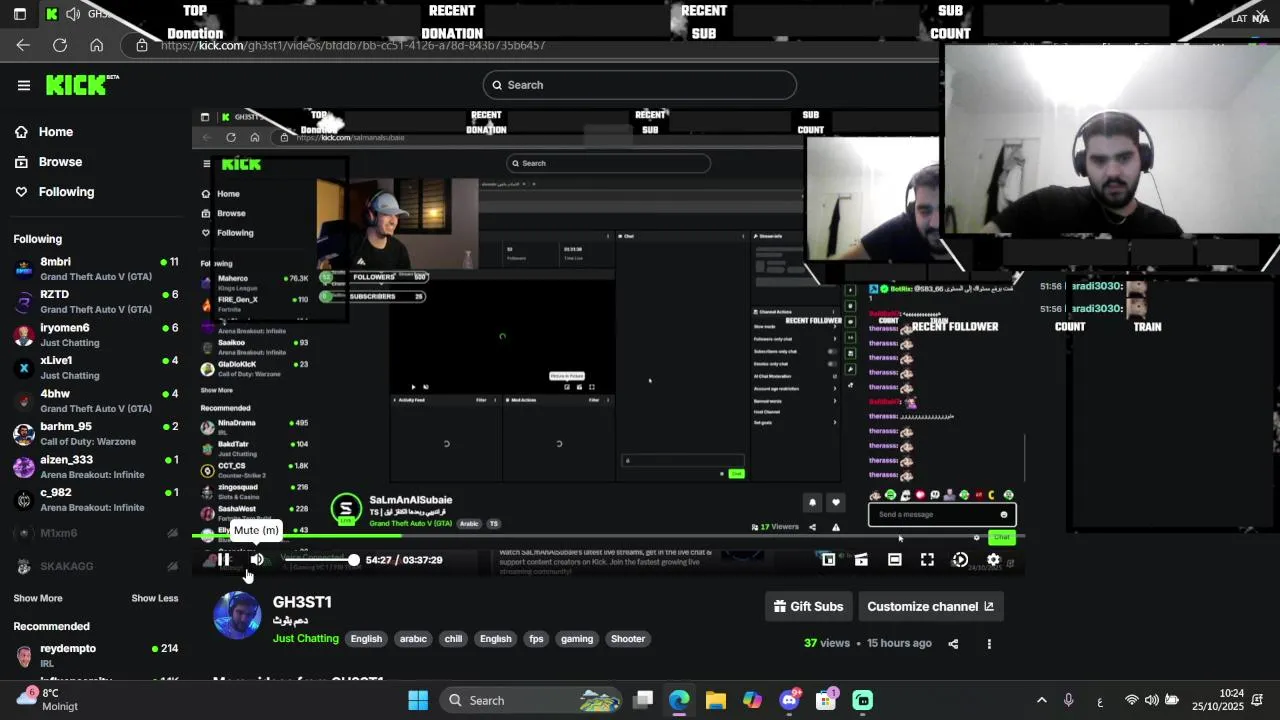Image resolution: width=1280 pixels, height=720 pixels.
Task: Select the Shooter tag
Action: tap(628, 639)
